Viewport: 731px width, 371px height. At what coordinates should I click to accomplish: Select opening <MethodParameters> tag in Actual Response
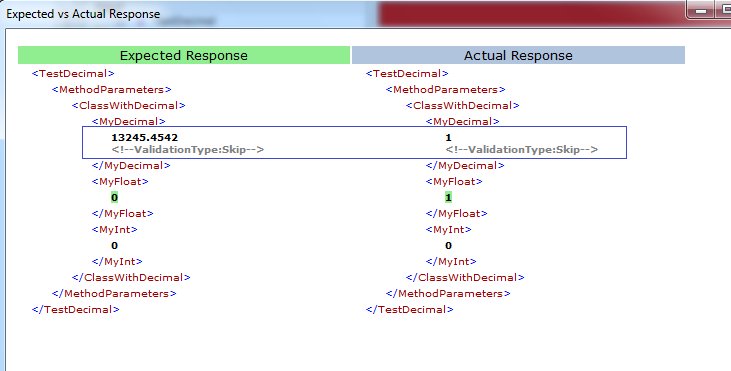[446, 89]
